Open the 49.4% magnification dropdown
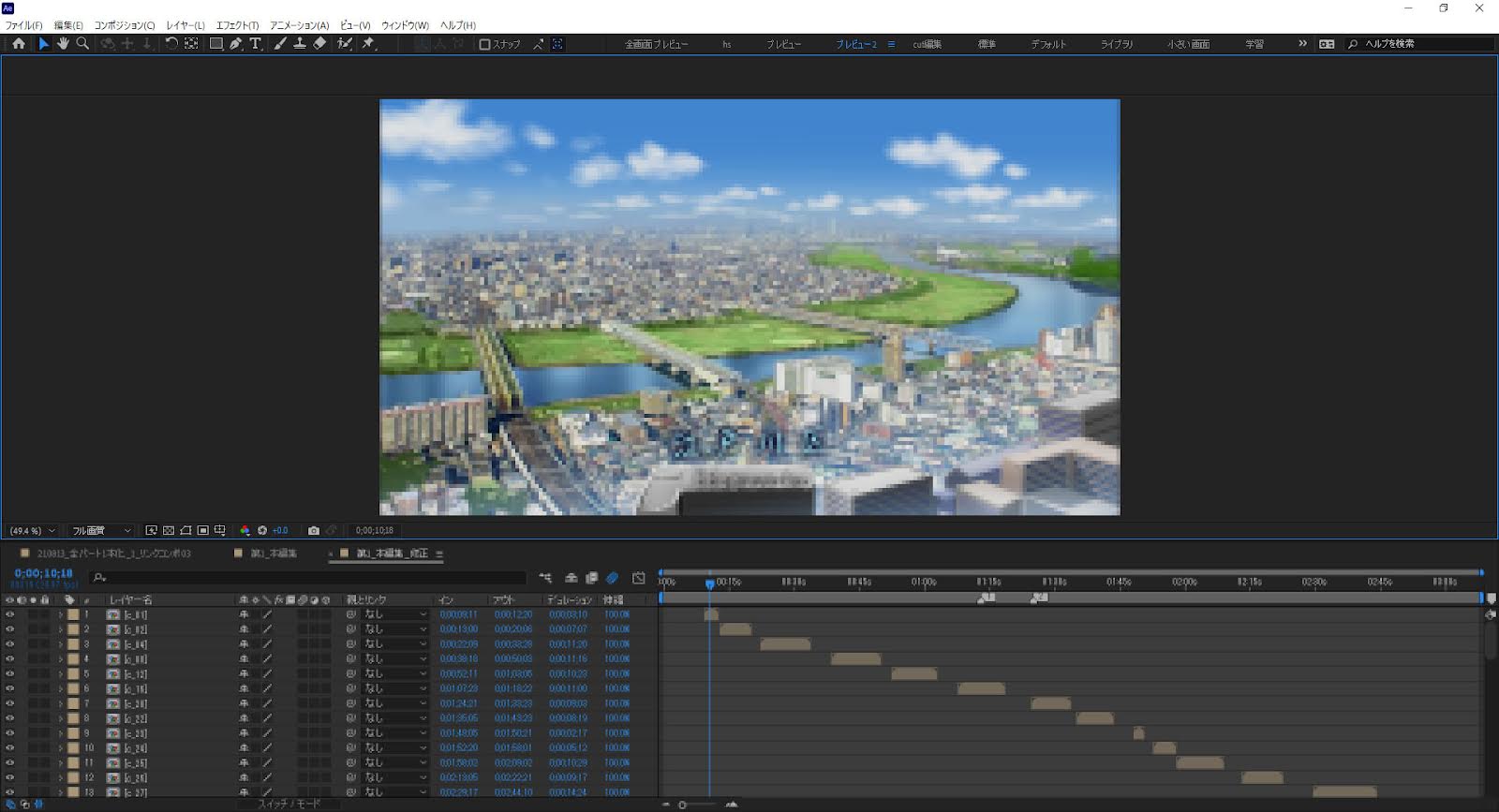The width and height of the screenshot is (1499, 812). tap(33, 530)
